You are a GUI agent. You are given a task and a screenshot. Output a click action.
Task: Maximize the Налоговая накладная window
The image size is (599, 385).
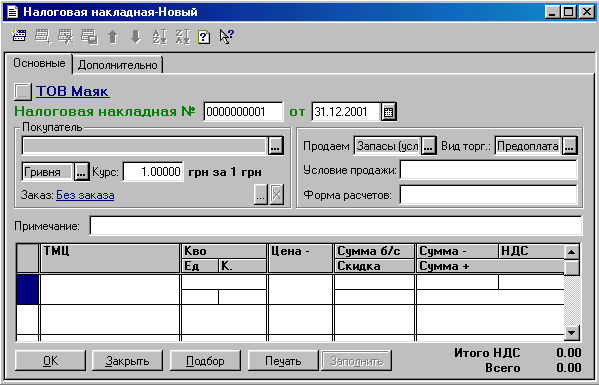point(568,12)
